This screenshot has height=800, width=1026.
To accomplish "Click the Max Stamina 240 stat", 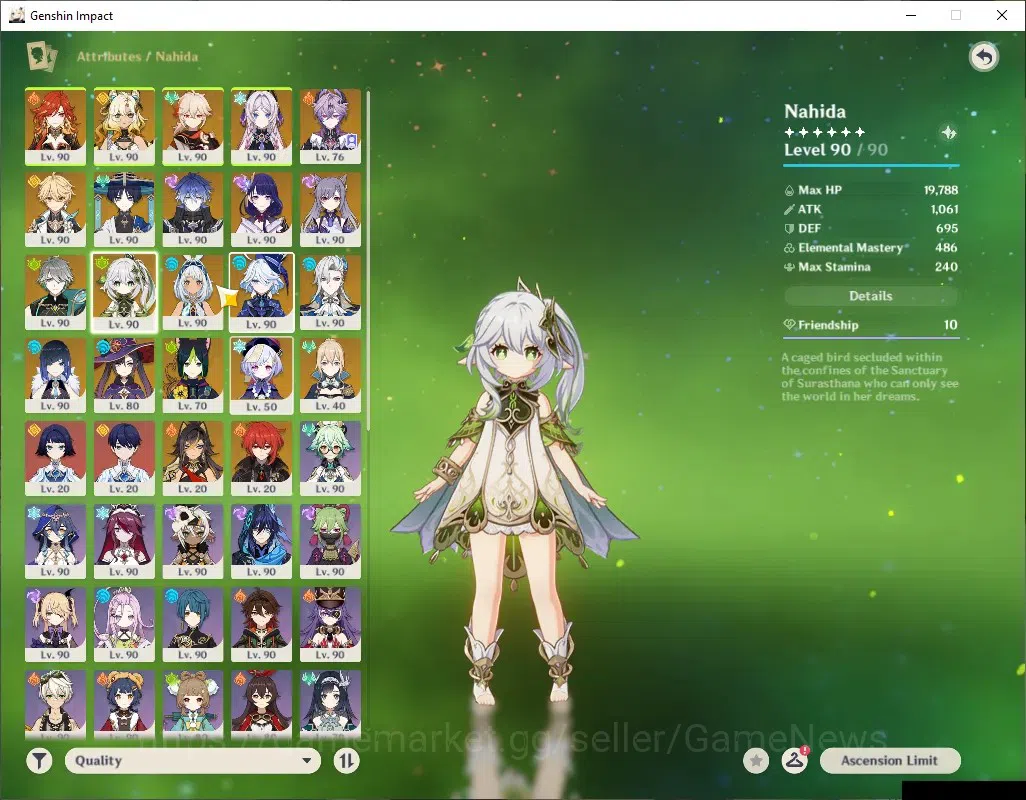I will point(870,267).
